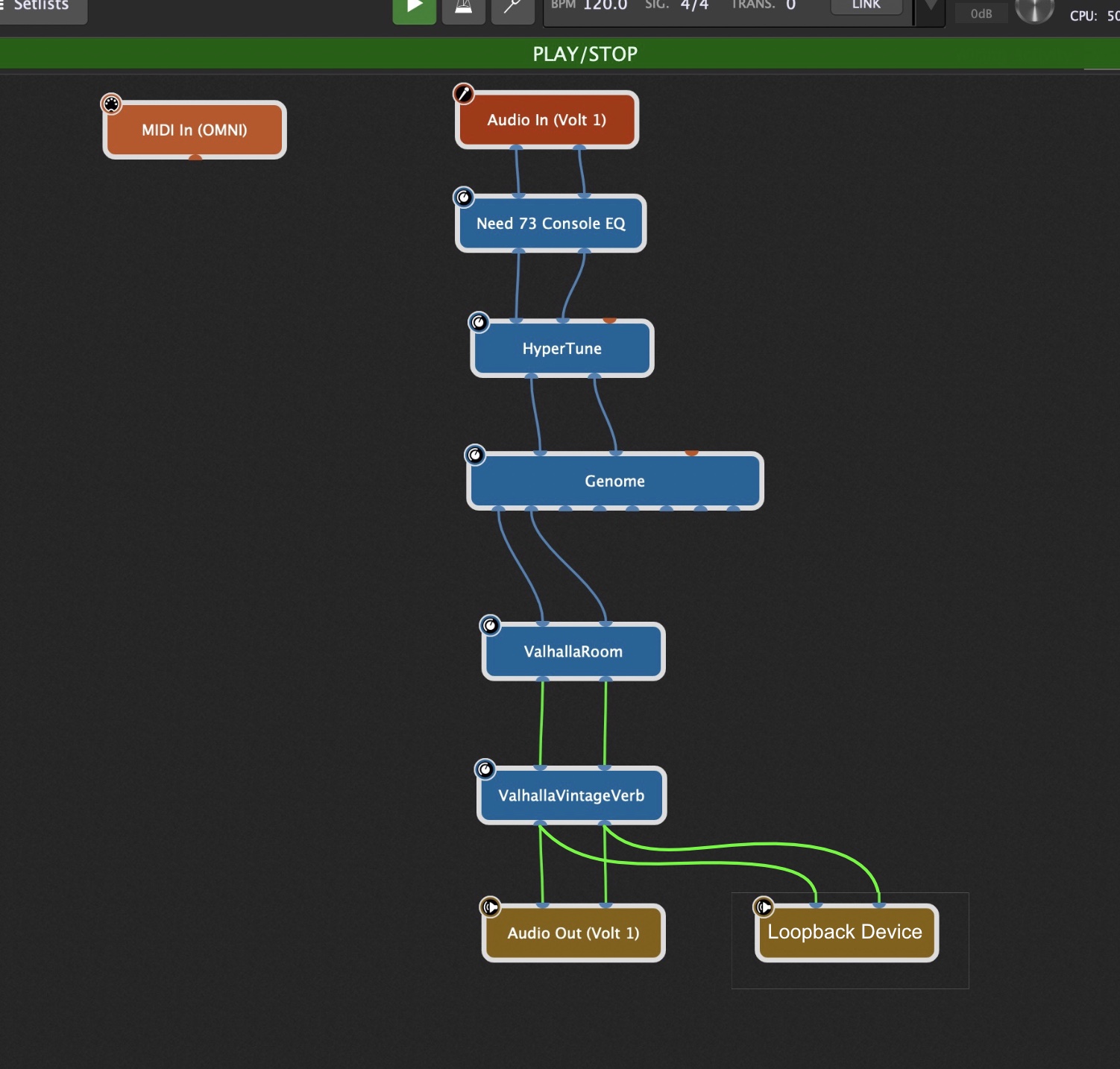The width and height of the screenshot is (1120, 1069).
Task: Select the Loopback Device block
Action: click(x=846, y=933)
